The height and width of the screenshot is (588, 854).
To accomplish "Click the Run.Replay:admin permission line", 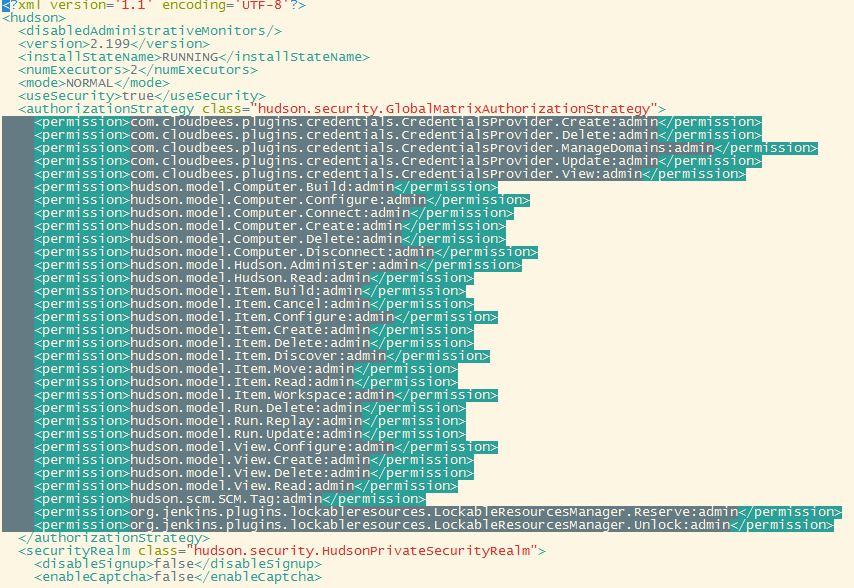I will click(250, 422).
